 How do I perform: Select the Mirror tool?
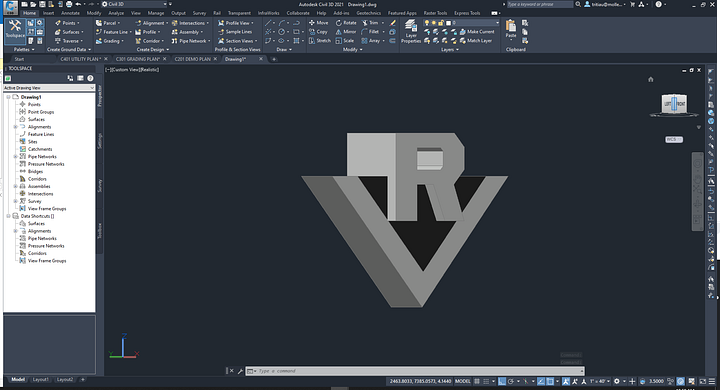pyautogui.click(x=346, y=32)
